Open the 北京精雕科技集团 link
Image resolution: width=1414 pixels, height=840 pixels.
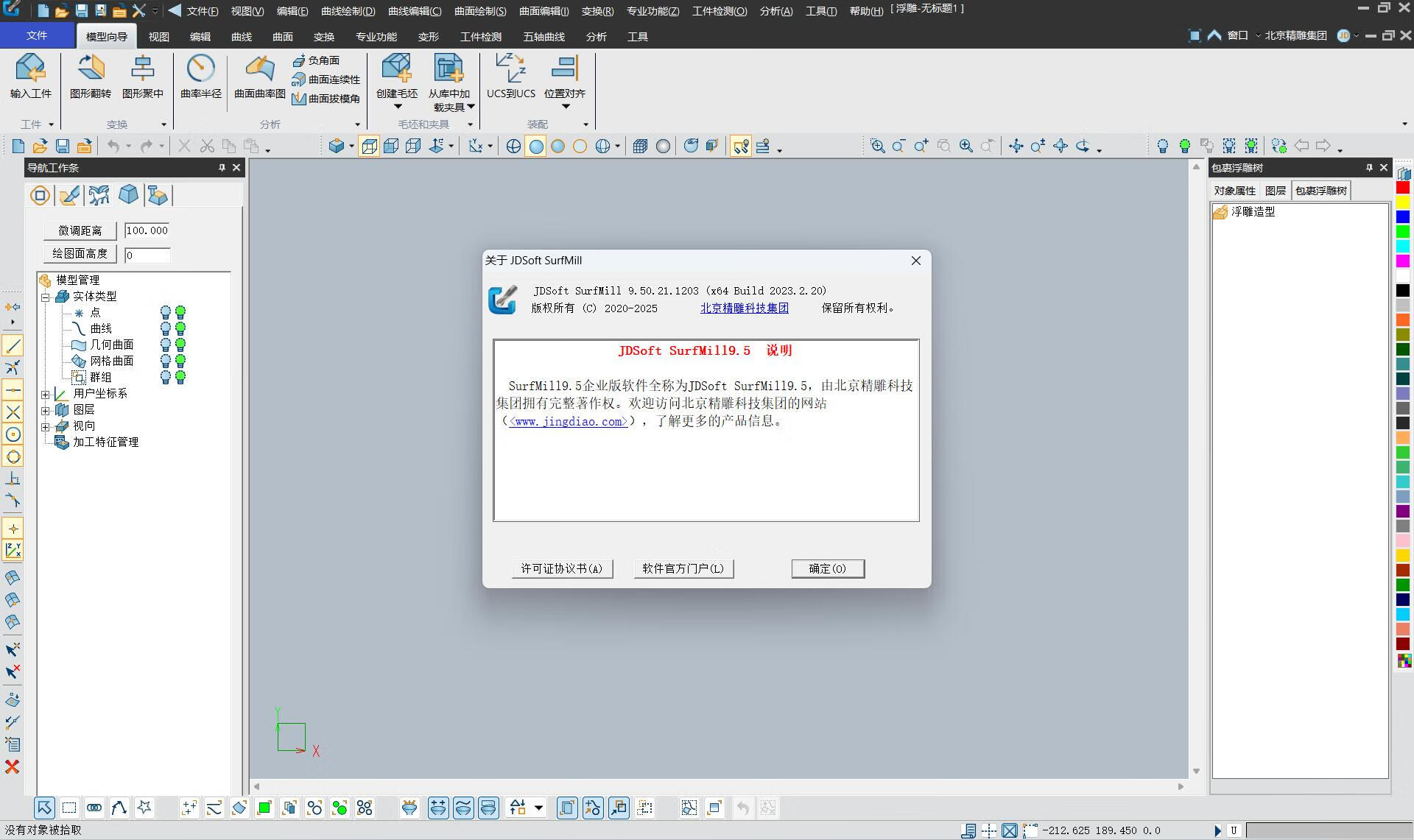[x=745, y=308]
